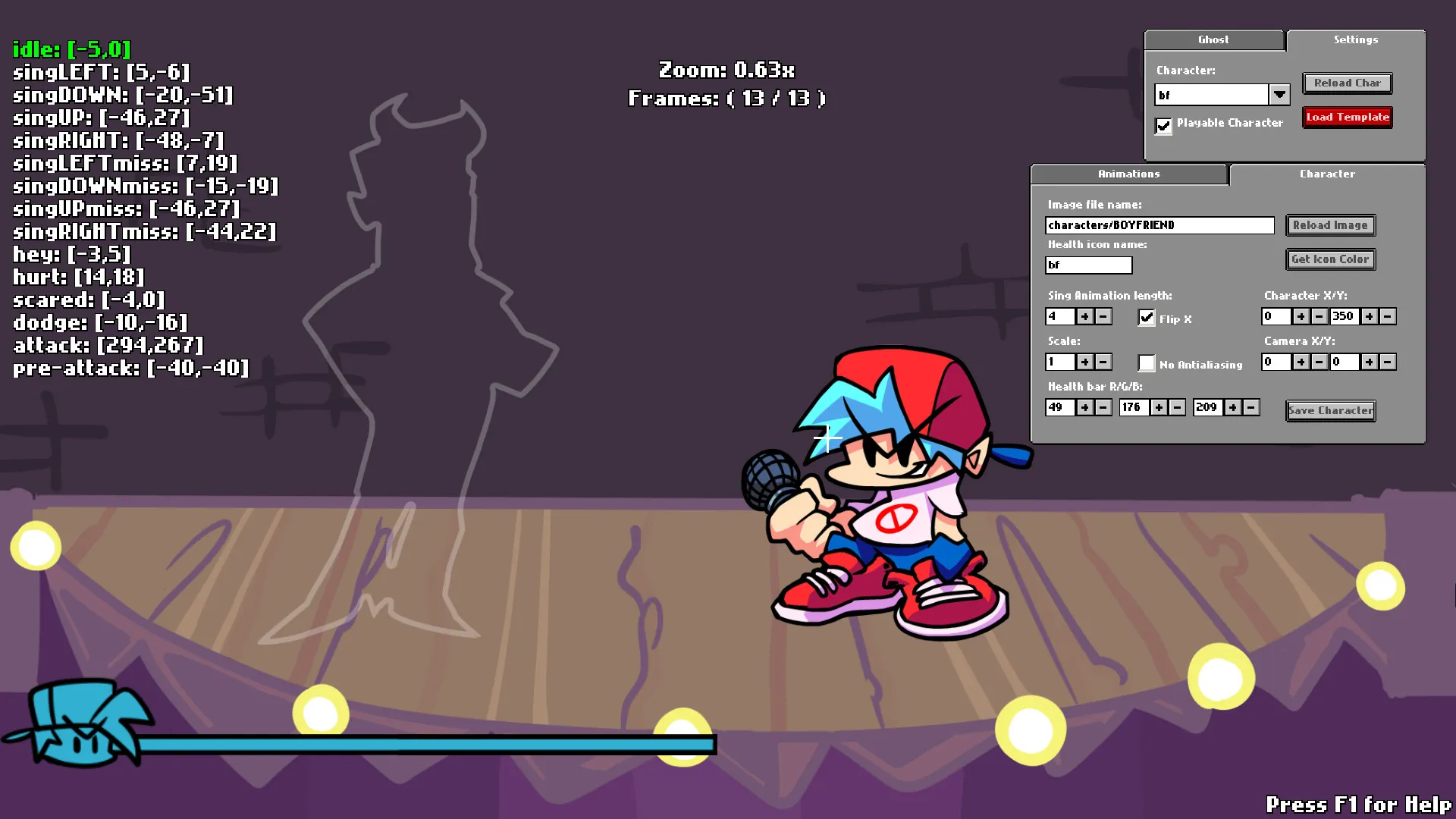
Task: Click Get Icon Color button
Action: click(x=1331, y=259)
